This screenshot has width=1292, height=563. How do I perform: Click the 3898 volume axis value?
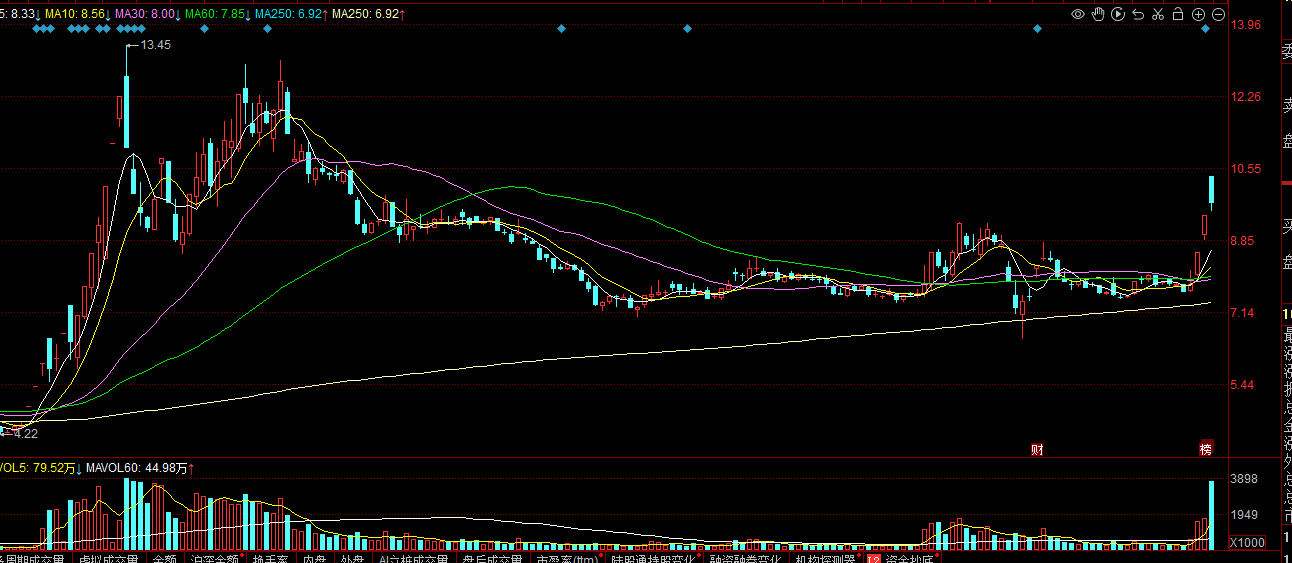pos(1244,479)
